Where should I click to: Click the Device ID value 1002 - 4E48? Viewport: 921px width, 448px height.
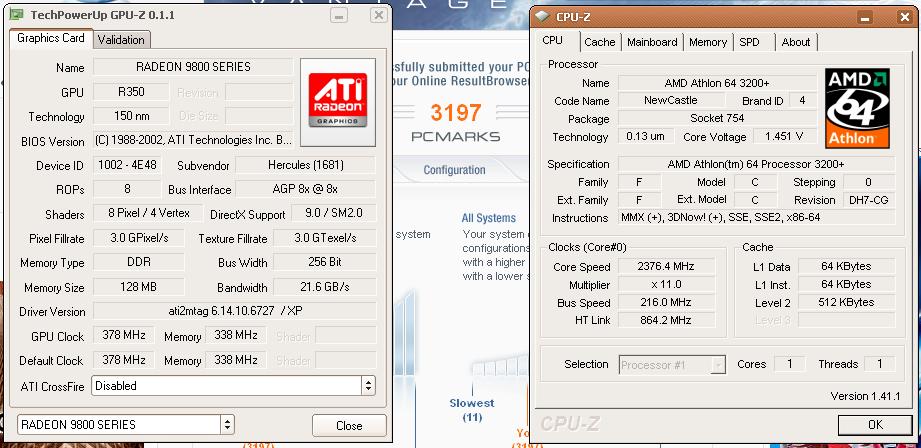pyautogui.click(x=127, y=165)
